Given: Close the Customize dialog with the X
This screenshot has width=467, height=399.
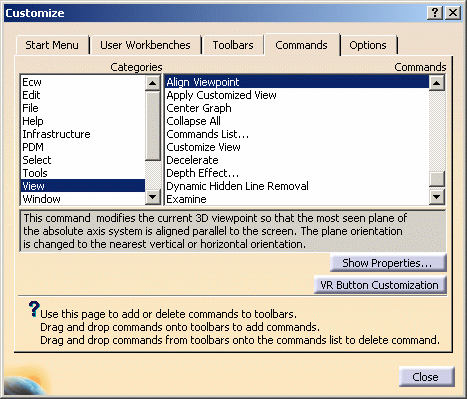Looking at the screenshot, I should (453, 13).
